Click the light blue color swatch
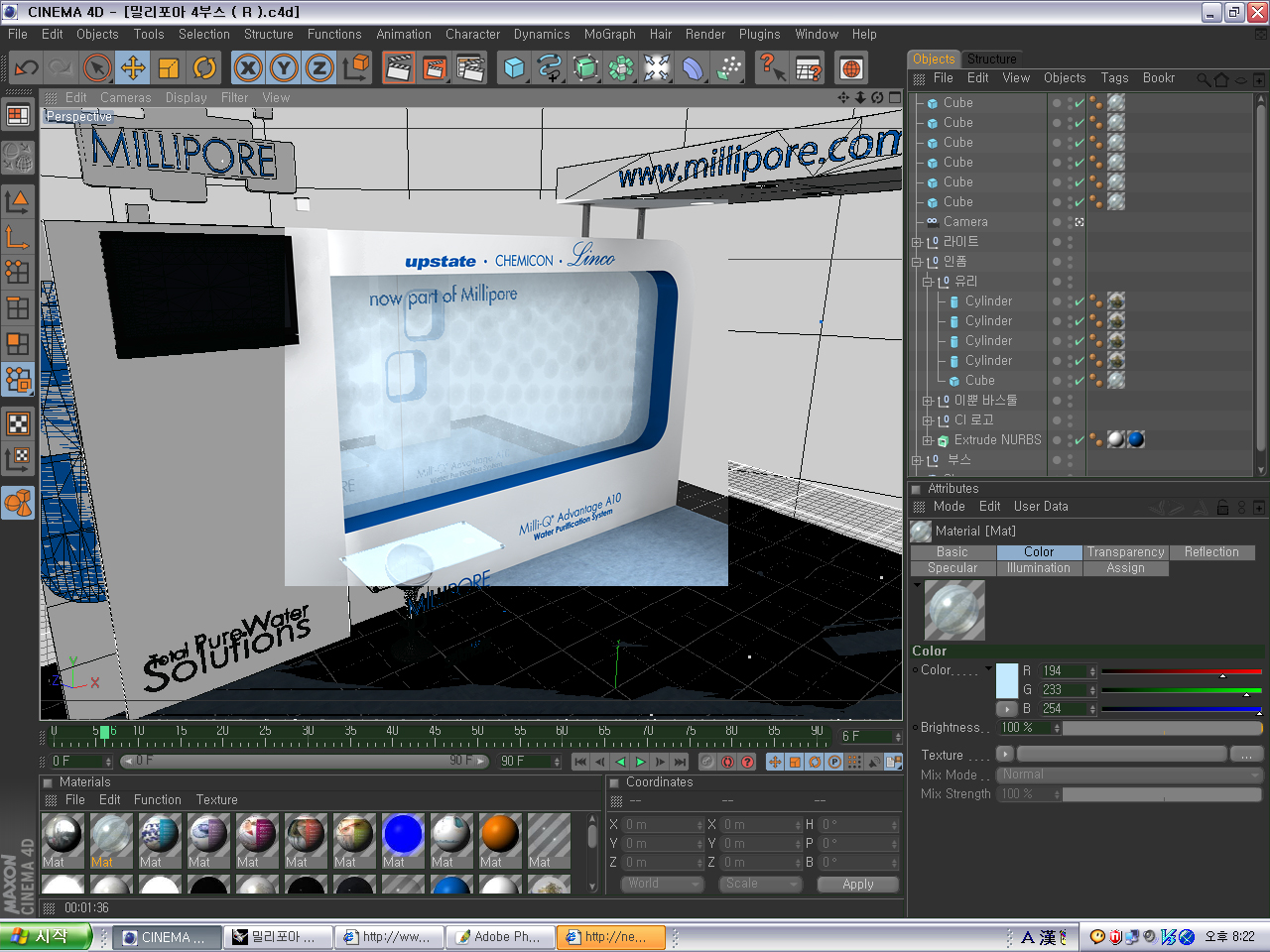The width and height of the screenshot is (1270, 952). coord(1006,681)
